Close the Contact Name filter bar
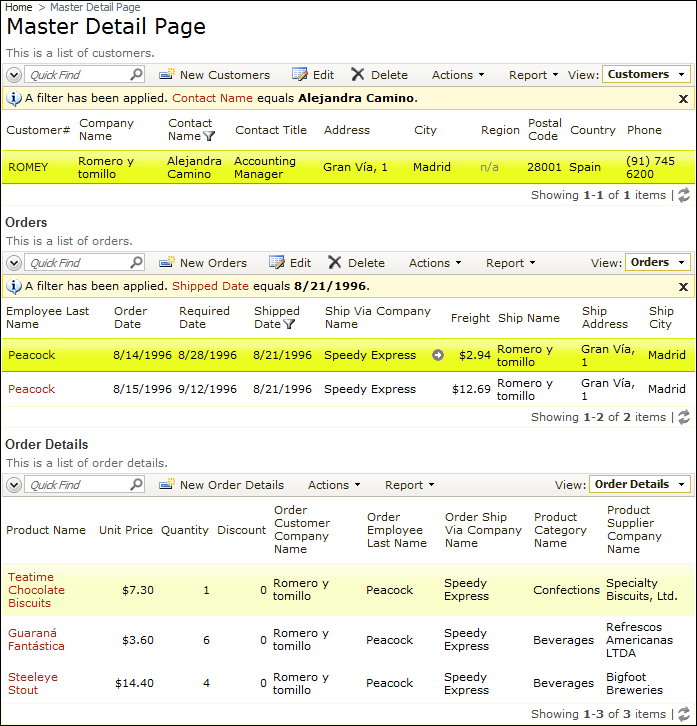Screen dimensions: 697x726 (x=683, y=99)
